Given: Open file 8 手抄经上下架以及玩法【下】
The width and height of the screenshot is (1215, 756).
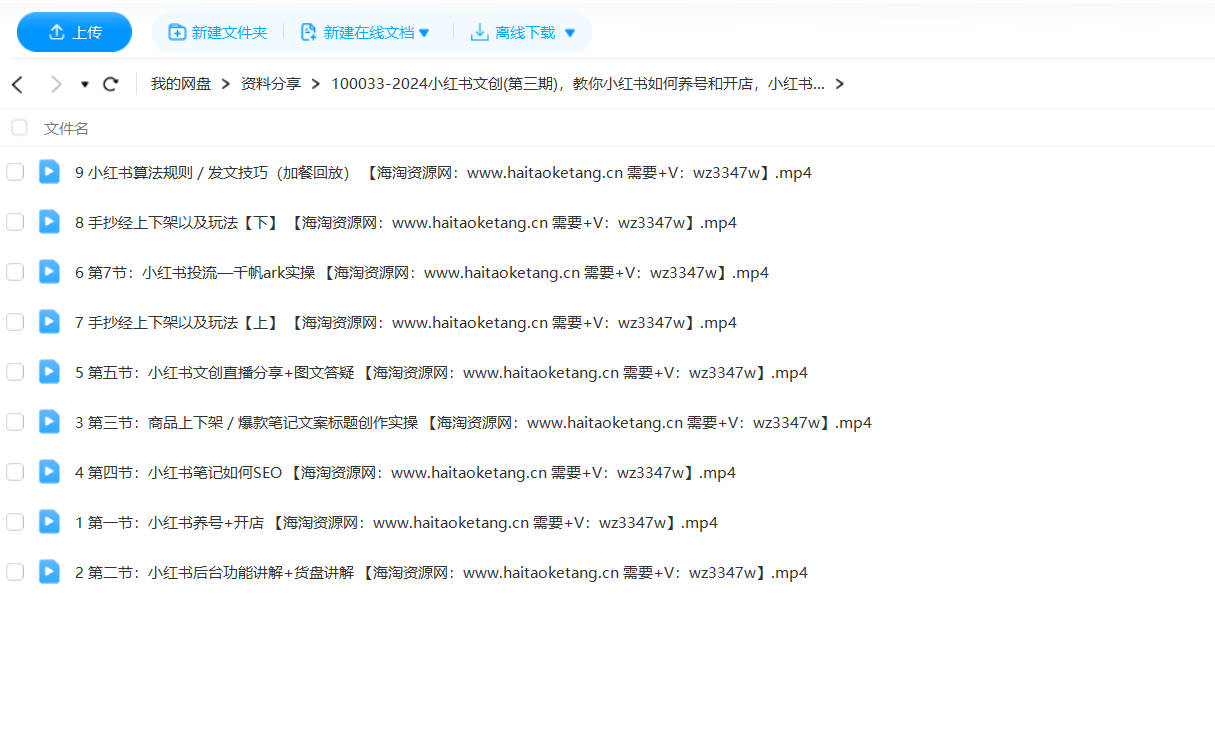Looking at the screenshot, I should click(x=406, y=222).
